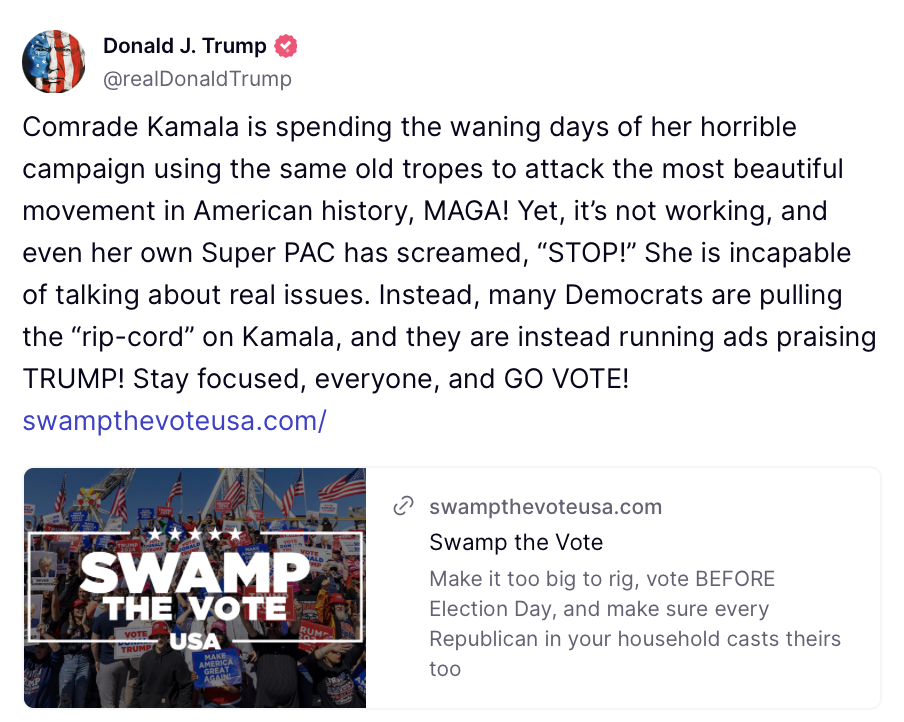The image size is (904, 722).
Task: Open the @realDonaldTrump handle
Action: point(197,78)
